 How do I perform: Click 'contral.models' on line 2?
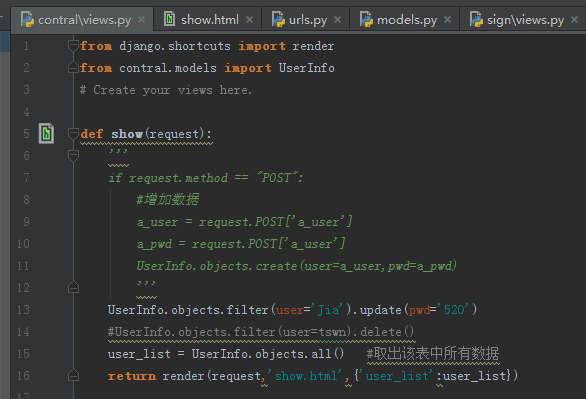168,68
